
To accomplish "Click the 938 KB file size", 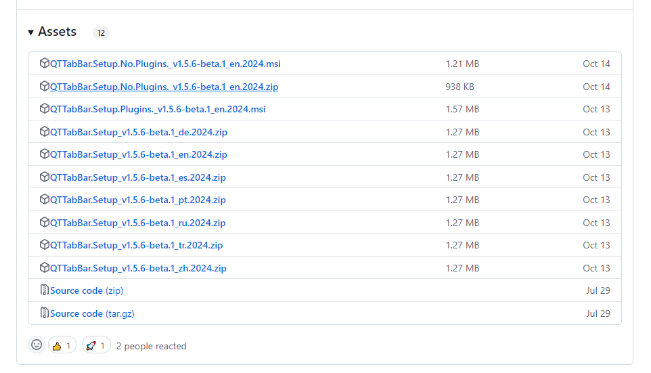I will [460, 86].
